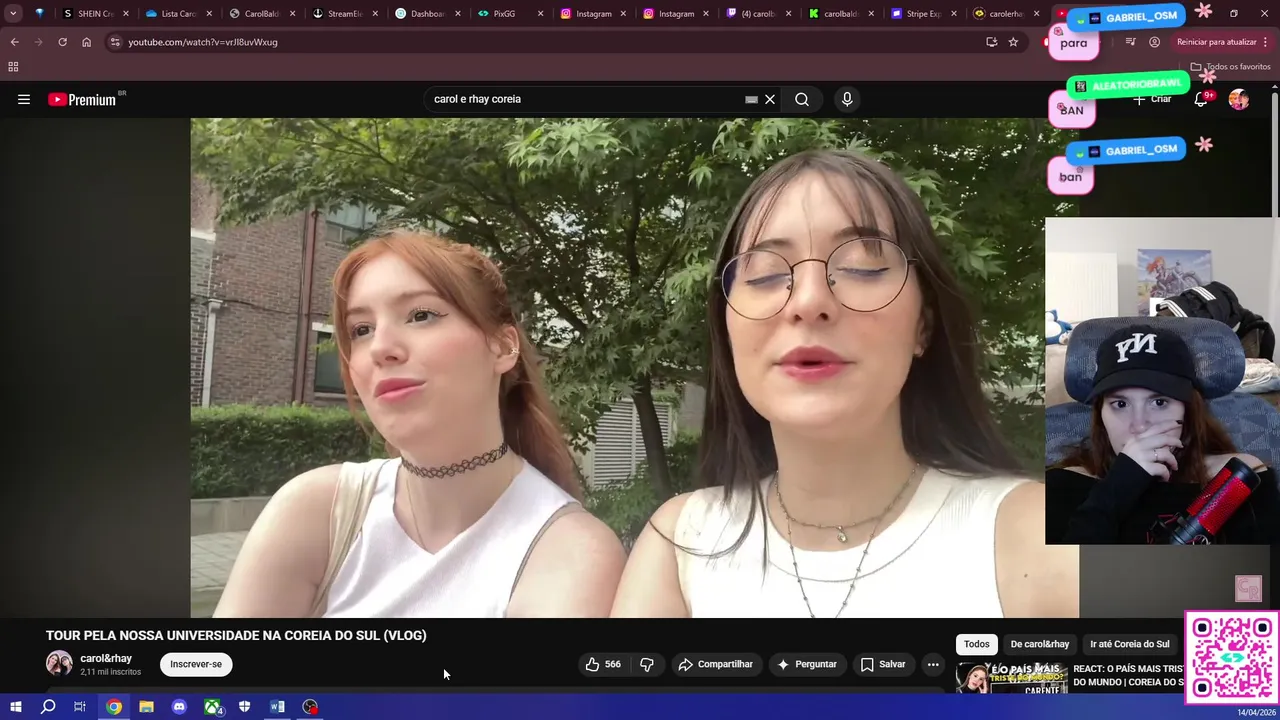Like the video with thumbs up

pyautogui.click(x=603, y=664)
